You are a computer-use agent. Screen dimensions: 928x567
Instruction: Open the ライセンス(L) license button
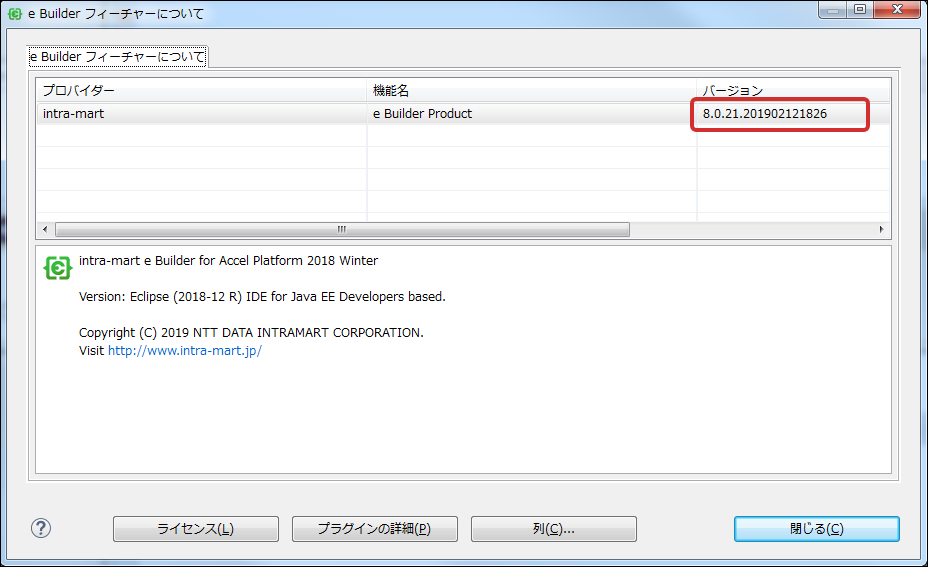195,529
